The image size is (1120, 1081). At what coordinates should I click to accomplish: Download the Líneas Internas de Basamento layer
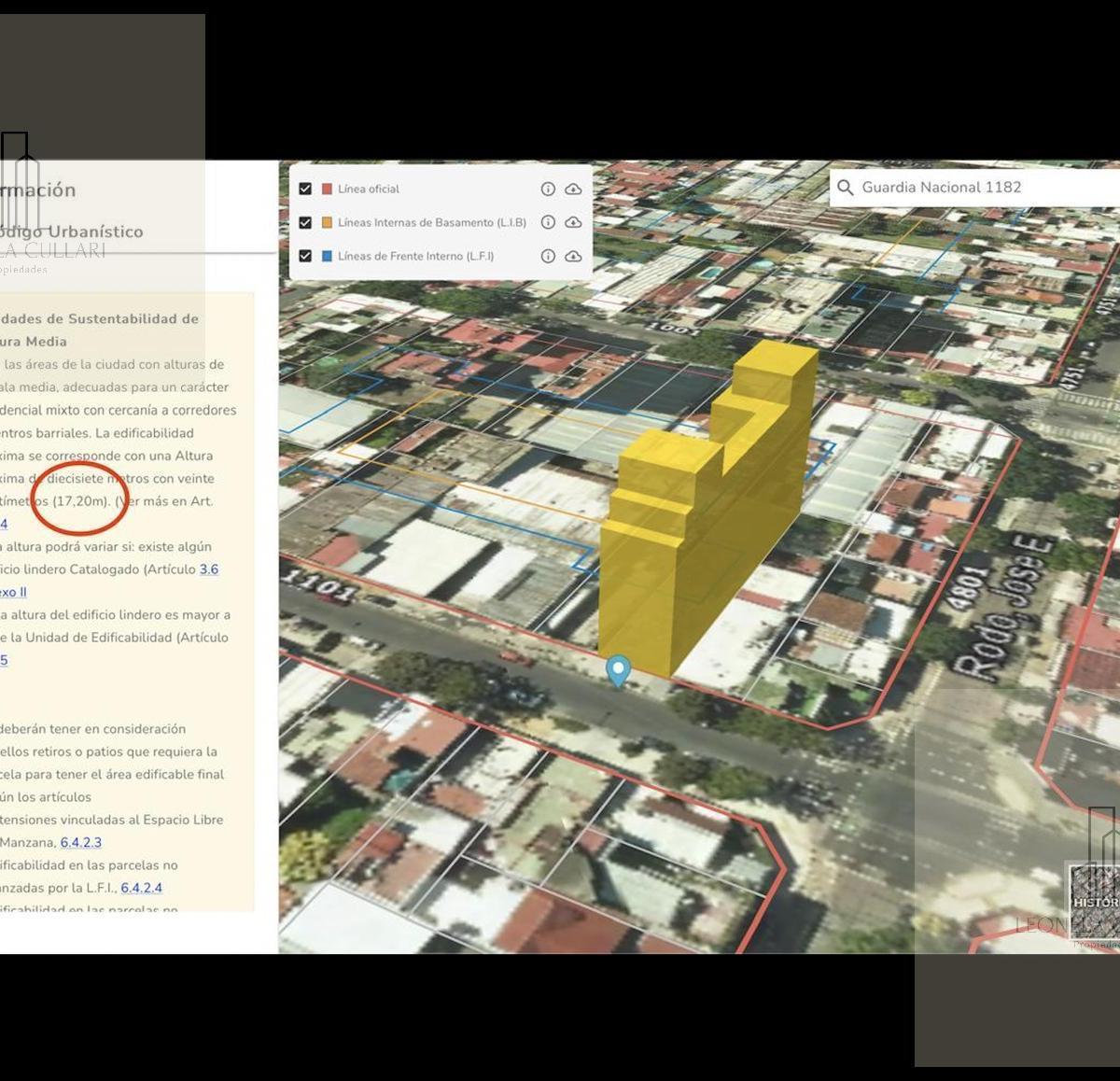tap(573, 222)
